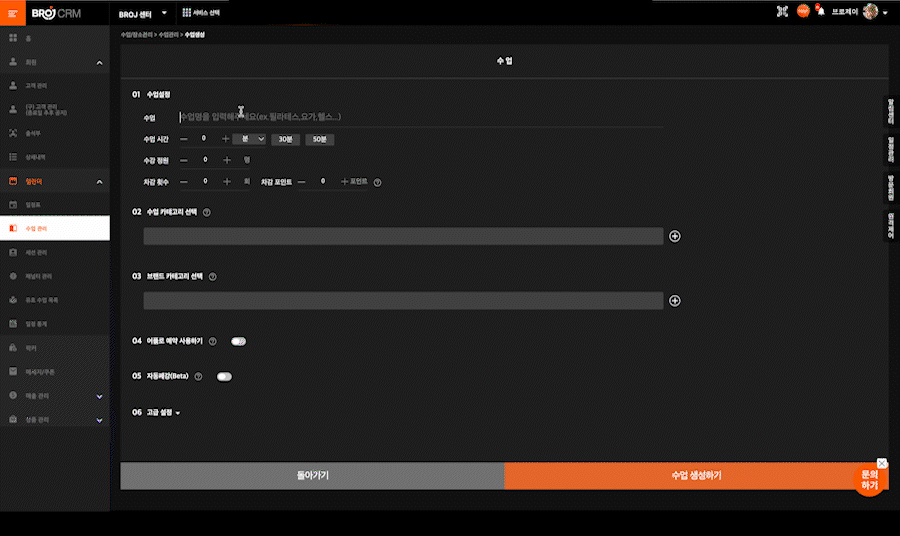Click the 브랜드 카테고리 selection box

point(404,301)
